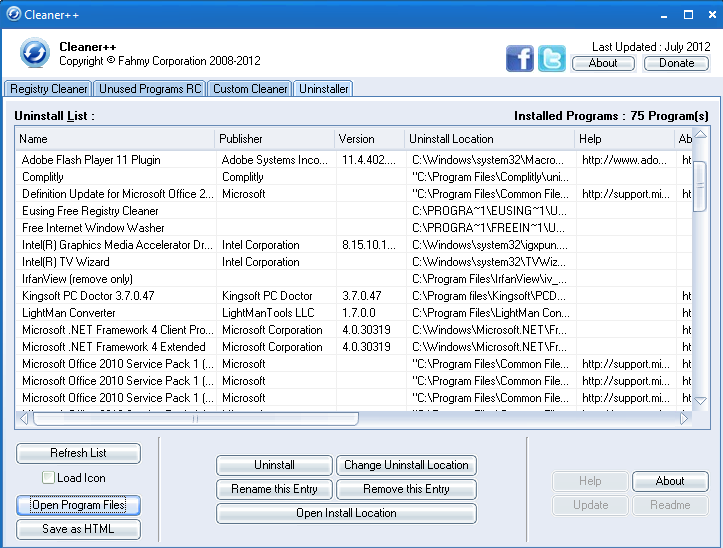Click the greyed Readme button
Screen dimensions: 723x548
pos(670,505)
